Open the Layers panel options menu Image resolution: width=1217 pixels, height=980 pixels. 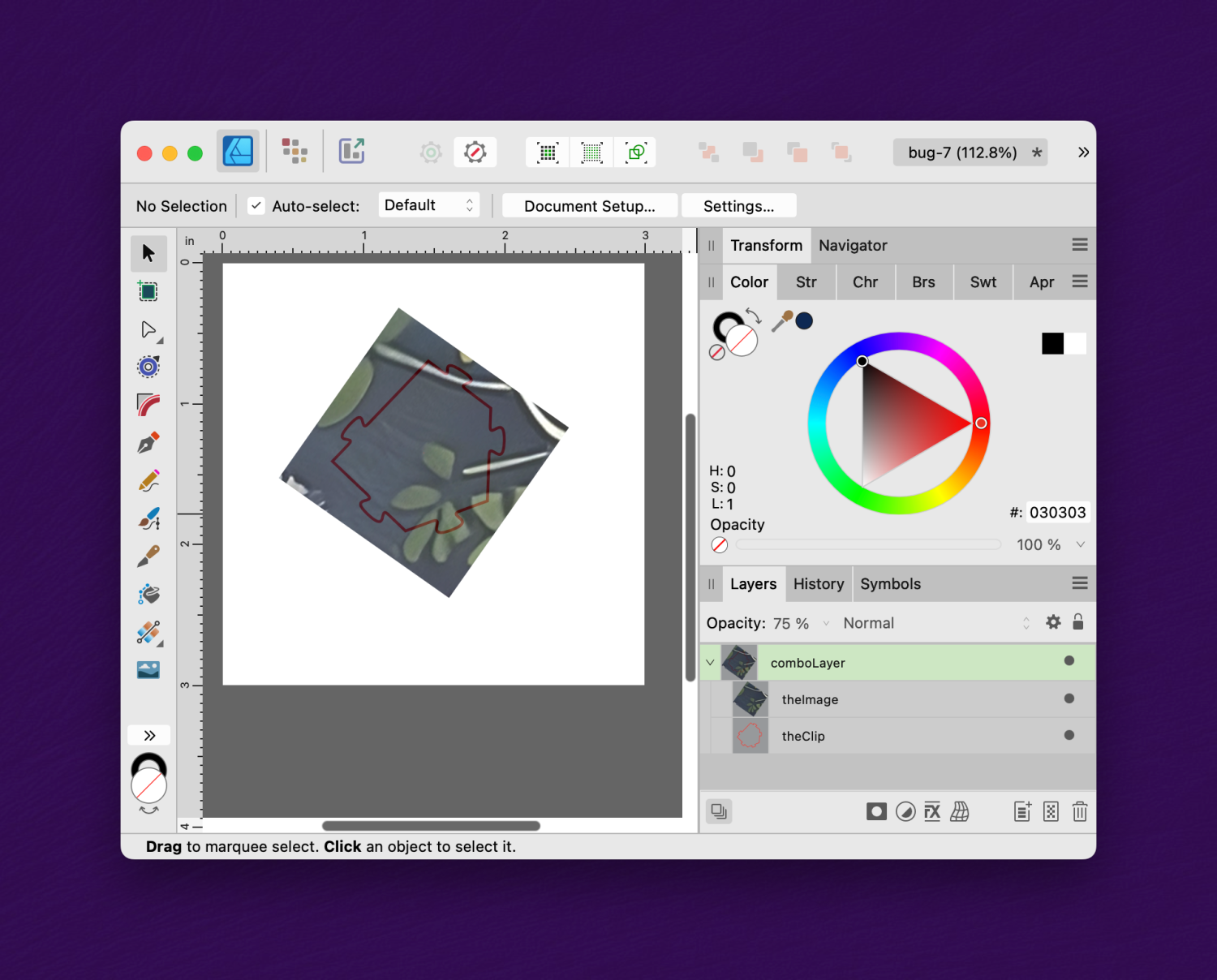[x=1080, y=583]
